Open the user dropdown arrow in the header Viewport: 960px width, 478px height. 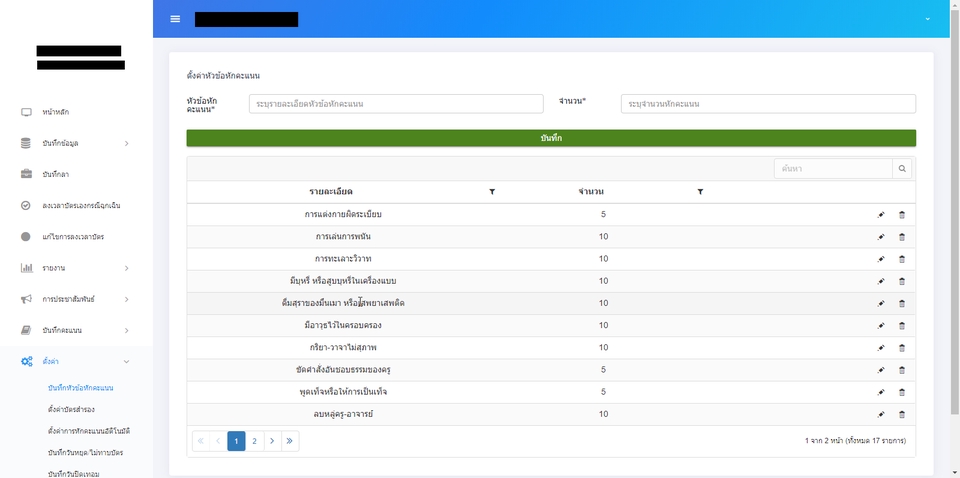(928, 19)
